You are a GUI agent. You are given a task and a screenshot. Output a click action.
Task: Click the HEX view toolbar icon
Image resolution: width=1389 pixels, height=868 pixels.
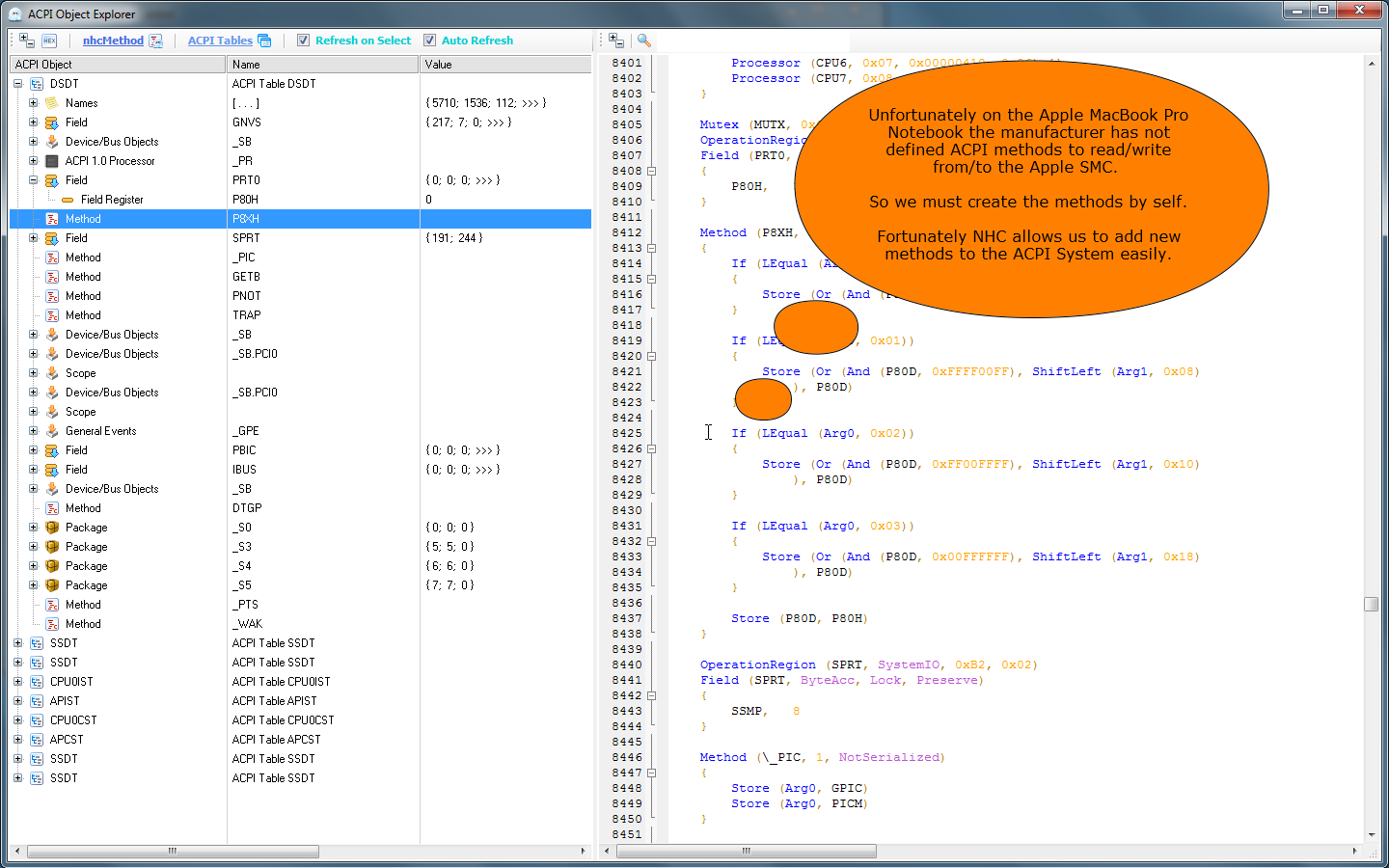(x=49, y=41)
